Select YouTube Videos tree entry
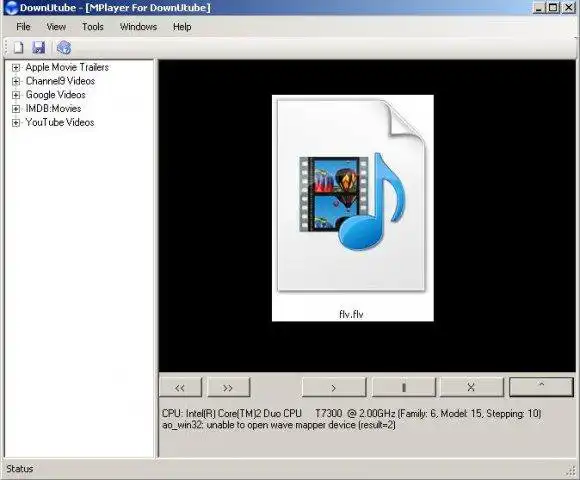The width and height of the screenshot is (580, 480). 60,122
